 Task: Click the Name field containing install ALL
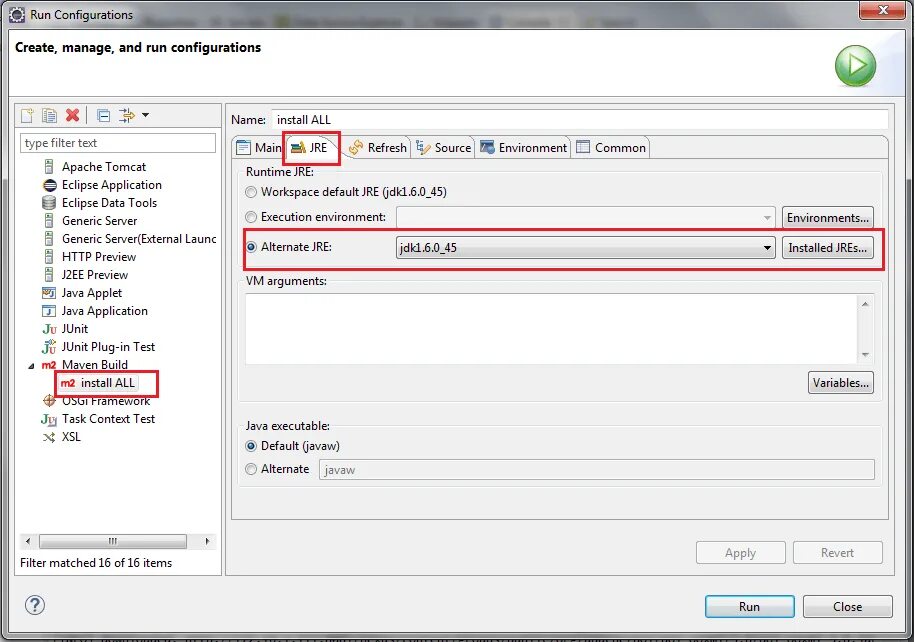579,120
